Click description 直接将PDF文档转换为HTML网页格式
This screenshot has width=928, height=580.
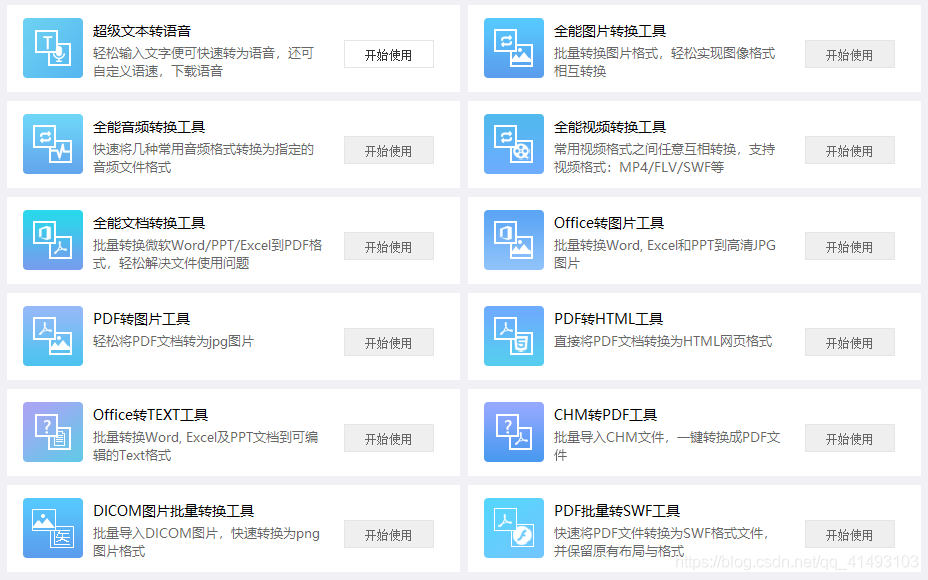[x=663, y=341]
